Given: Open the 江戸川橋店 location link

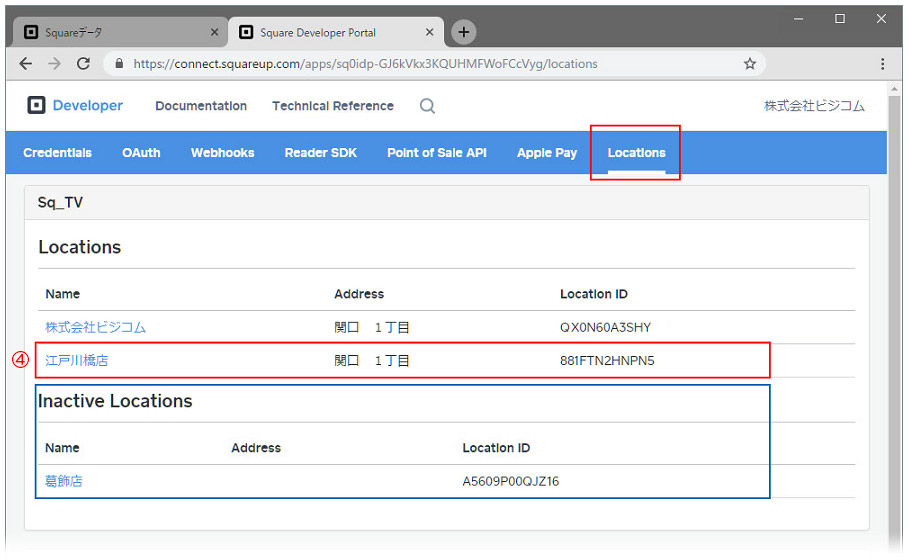Looking at the screenshot, I should coord(76,360).
